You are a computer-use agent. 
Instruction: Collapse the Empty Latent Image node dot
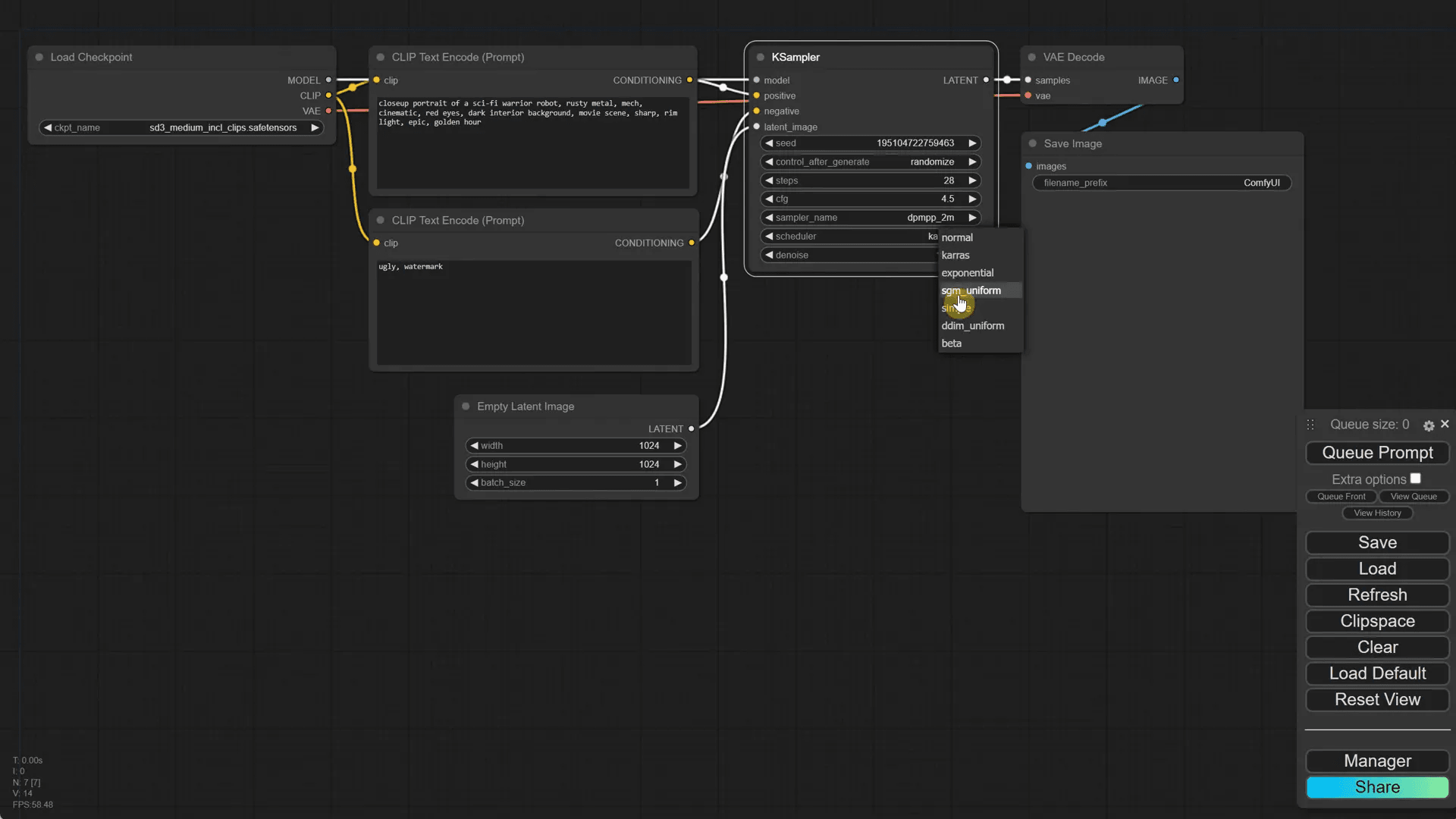466,406
